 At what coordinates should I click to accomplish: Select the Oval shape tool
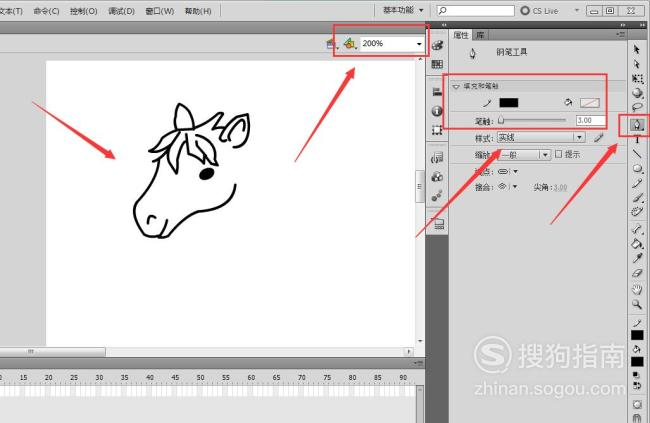637,168
